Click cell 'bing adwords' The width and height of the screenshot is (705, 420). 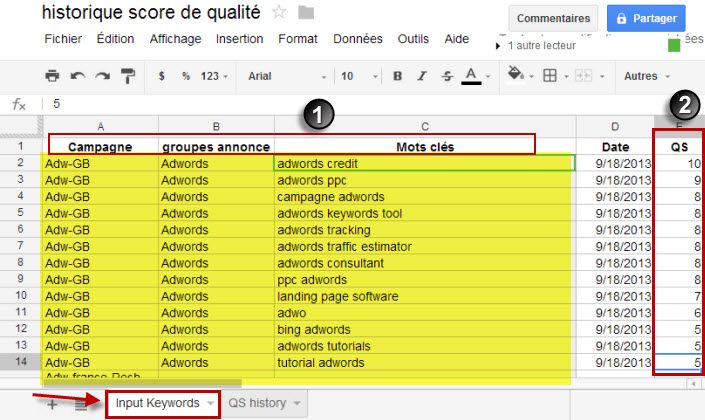pyautogui.click(x=425, y=330)
